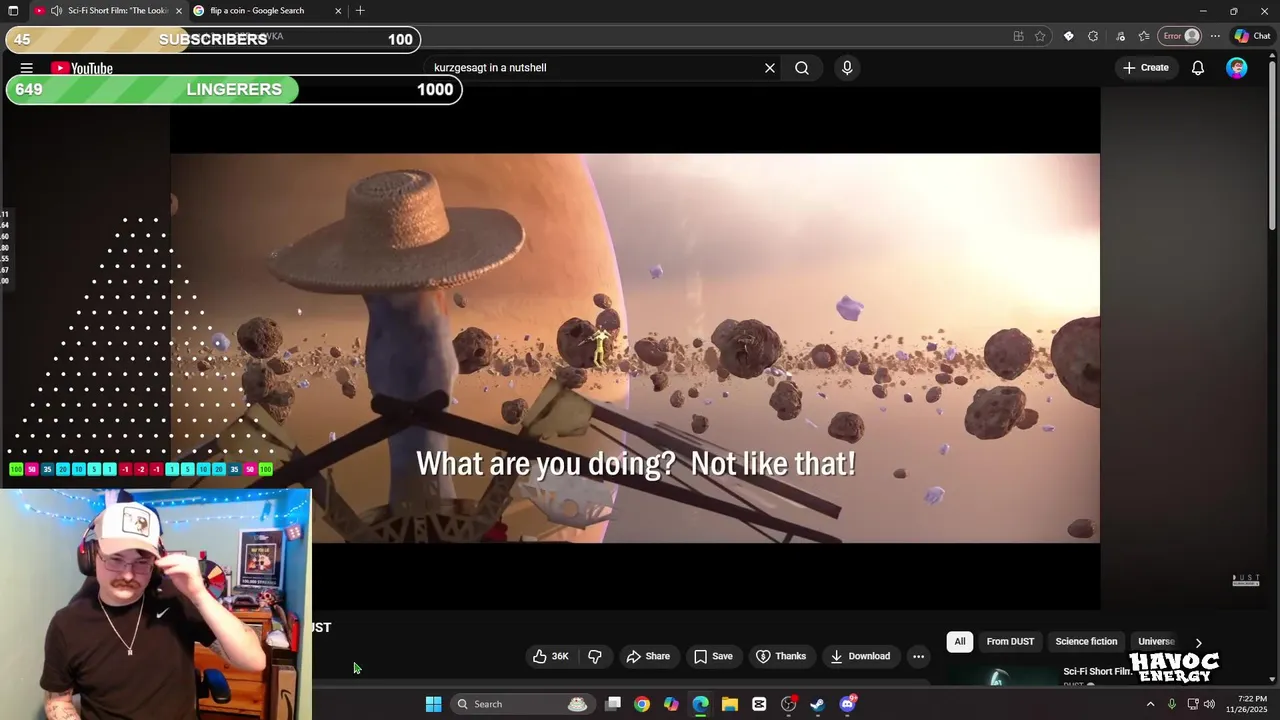Open Task View in the taskbar

pos(613,704)
